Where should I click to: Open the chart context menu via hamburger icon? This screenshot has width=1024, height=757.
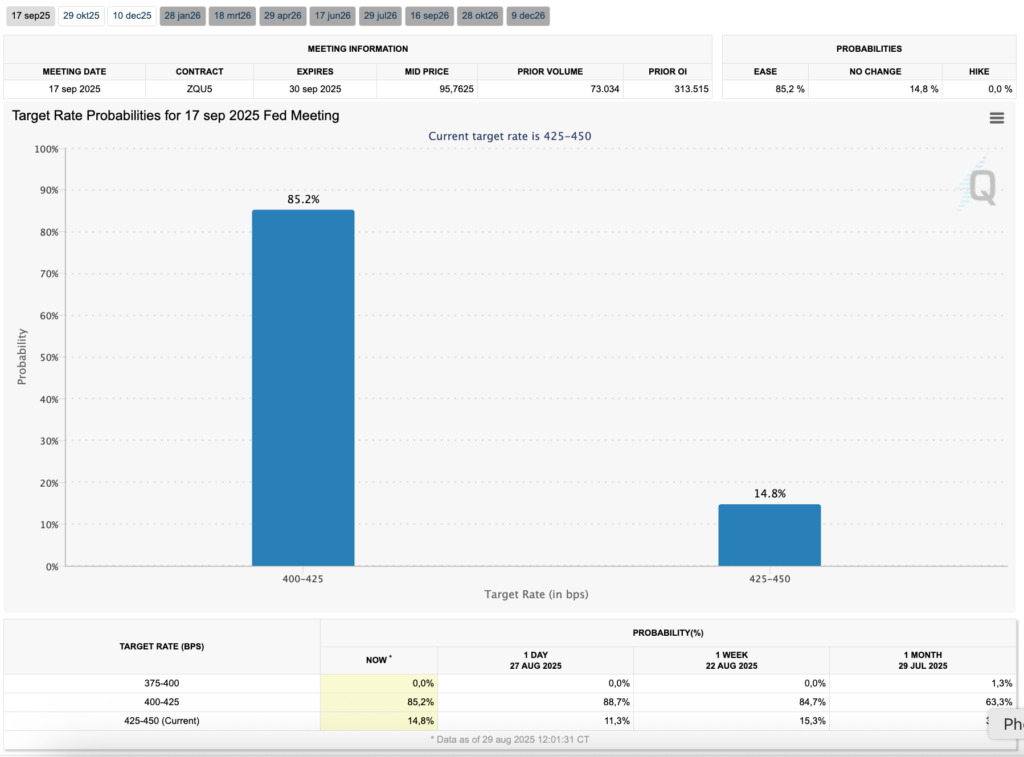[996, 117]
